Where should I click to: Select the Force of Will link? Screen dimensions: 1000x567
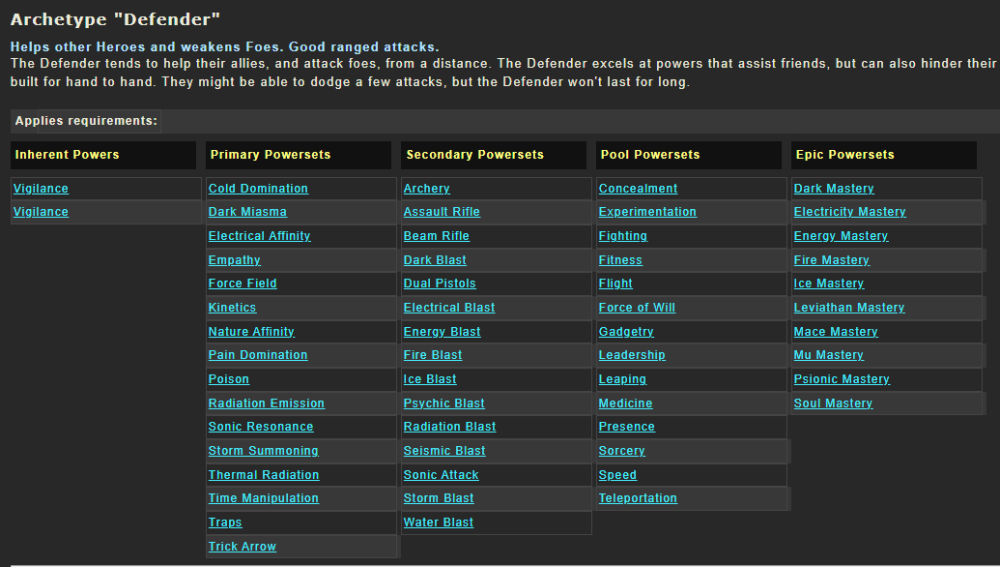click(x=637, y=308)
